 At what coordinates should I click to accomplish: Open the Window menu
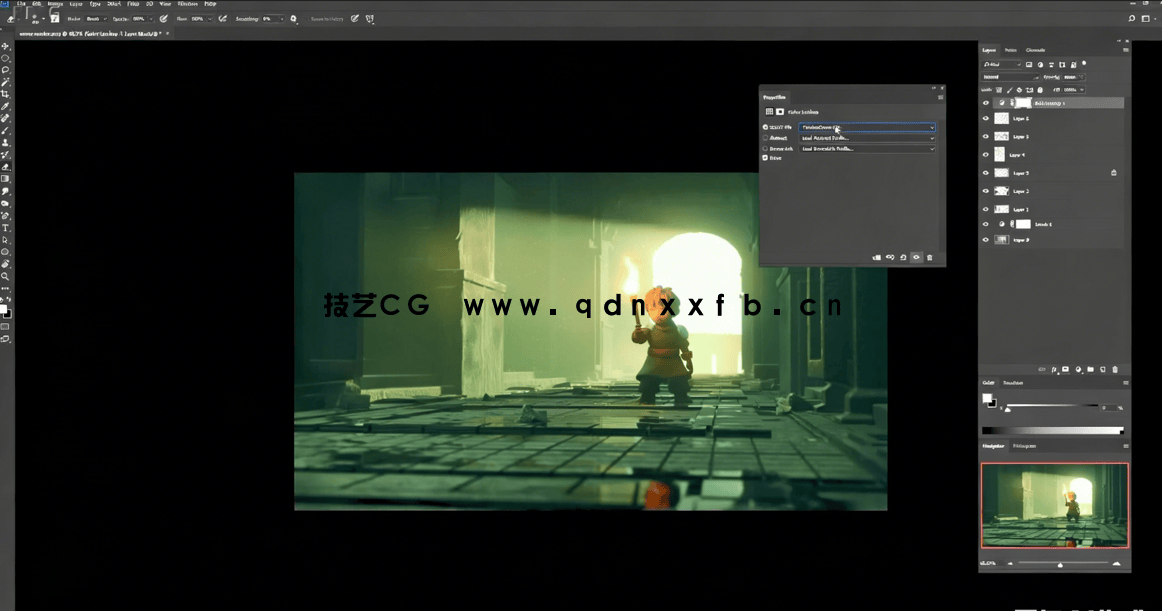tap(187, 4)
